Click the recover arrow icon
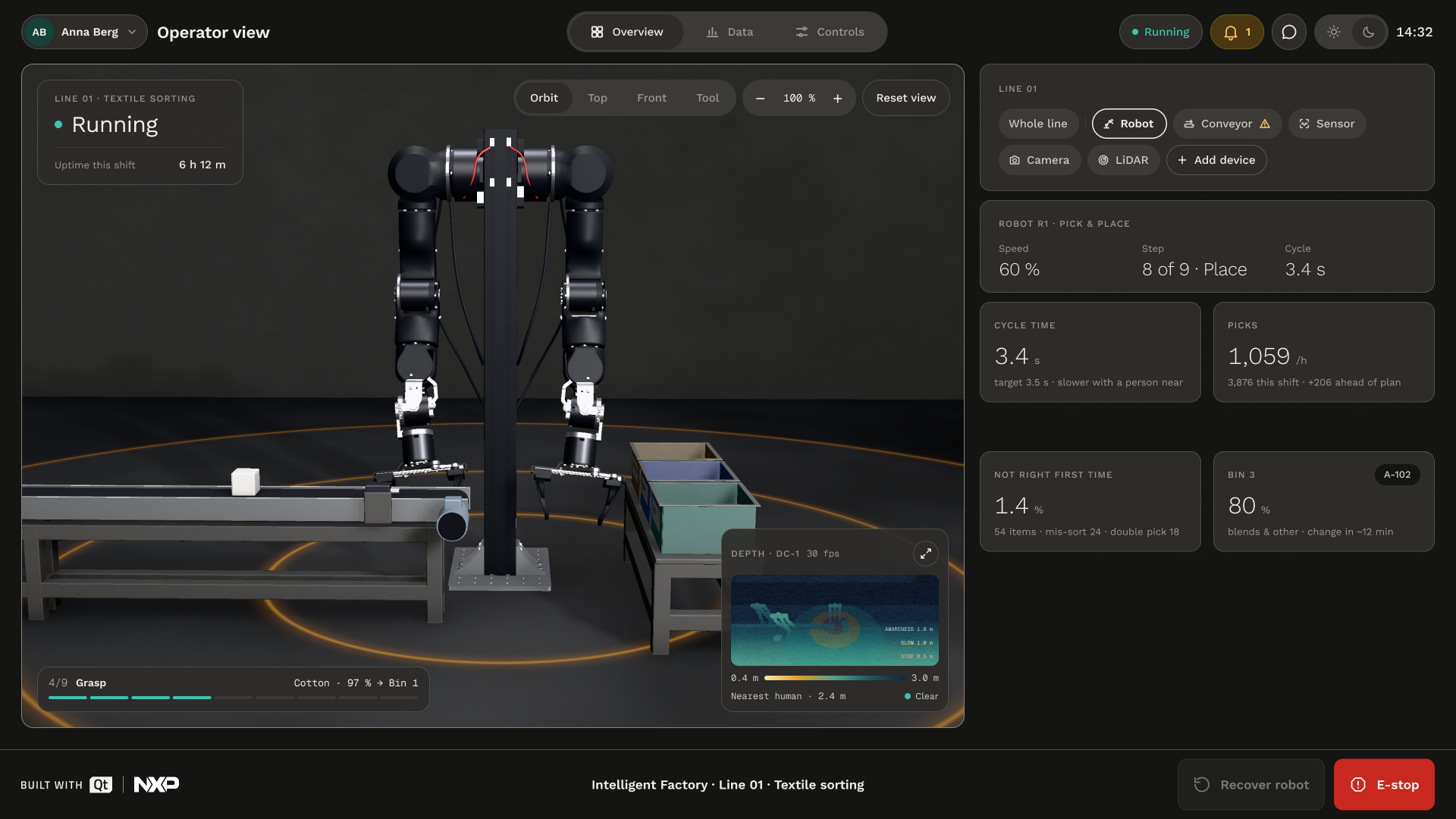Viewport: 1456px width, 819px height. tap(1202, 785)
